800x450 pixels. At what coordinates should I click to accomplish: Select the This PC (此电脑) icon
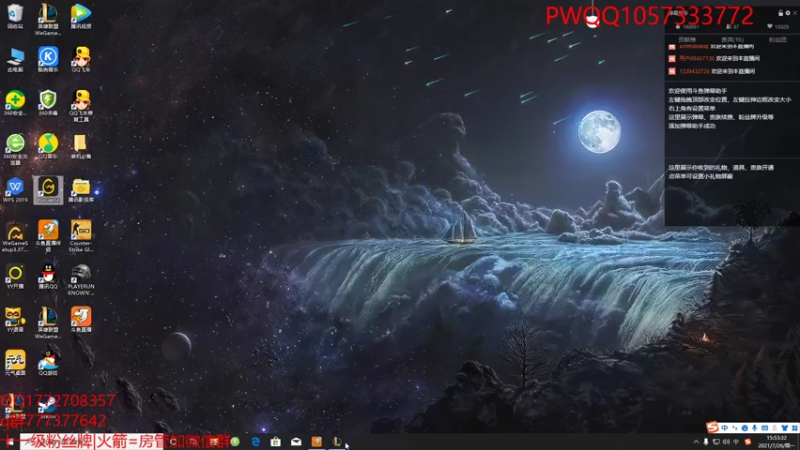click(x=15, y=60)
